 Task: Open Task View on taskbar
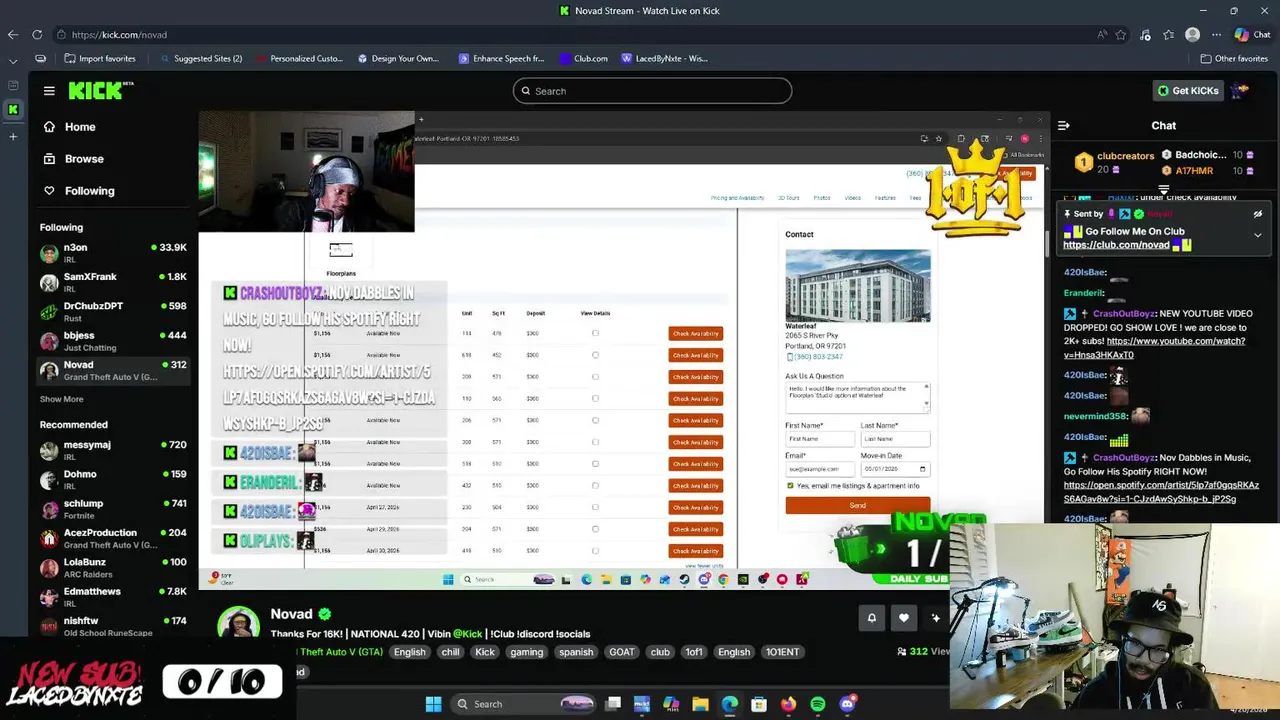(x=613, y=704)
